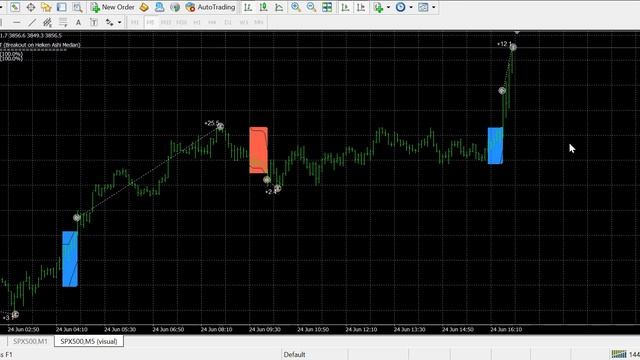Switch to line chart view
This screenshot has width=640, height=360.
[279, 7]
